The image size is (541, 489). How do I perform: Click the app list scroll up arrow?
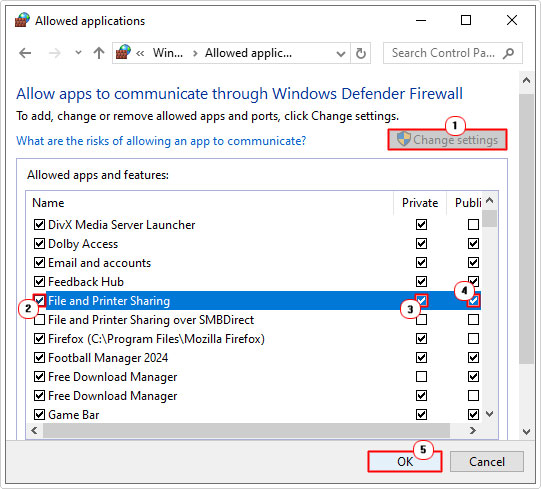489,201
